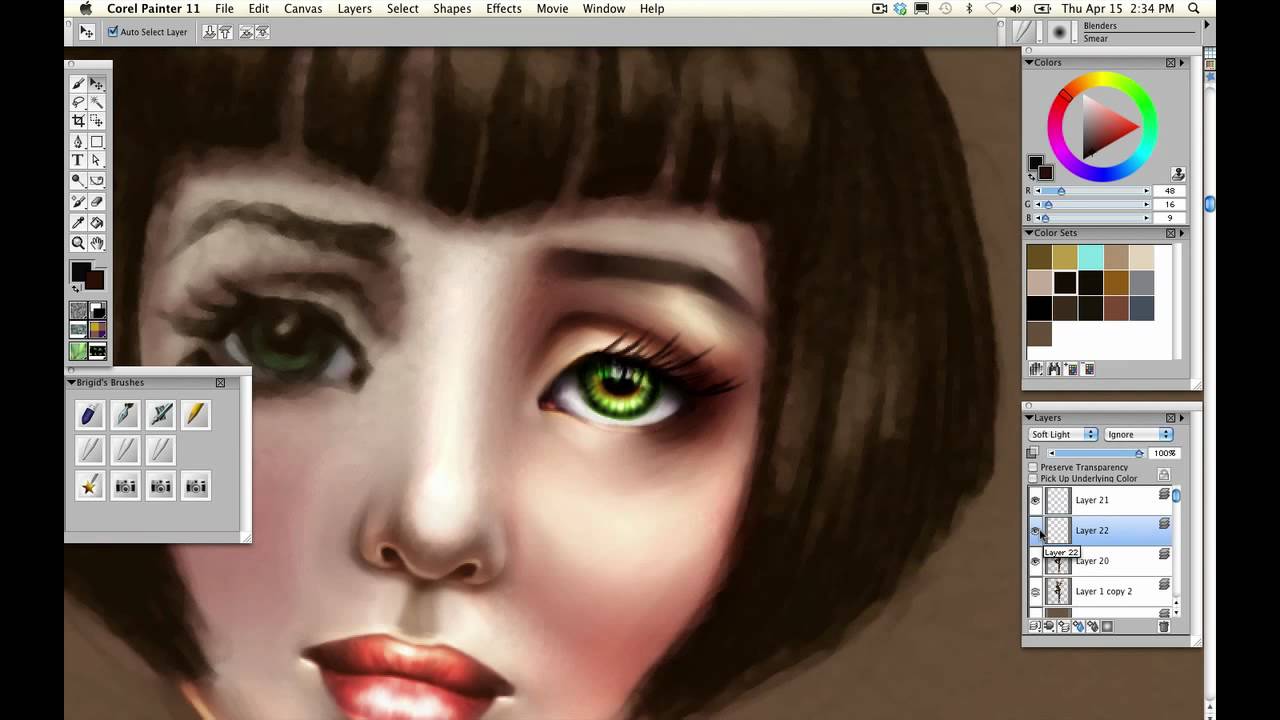Select the Selection Adjuster tool
This screenshot has width=1280, height=720.
97,121
